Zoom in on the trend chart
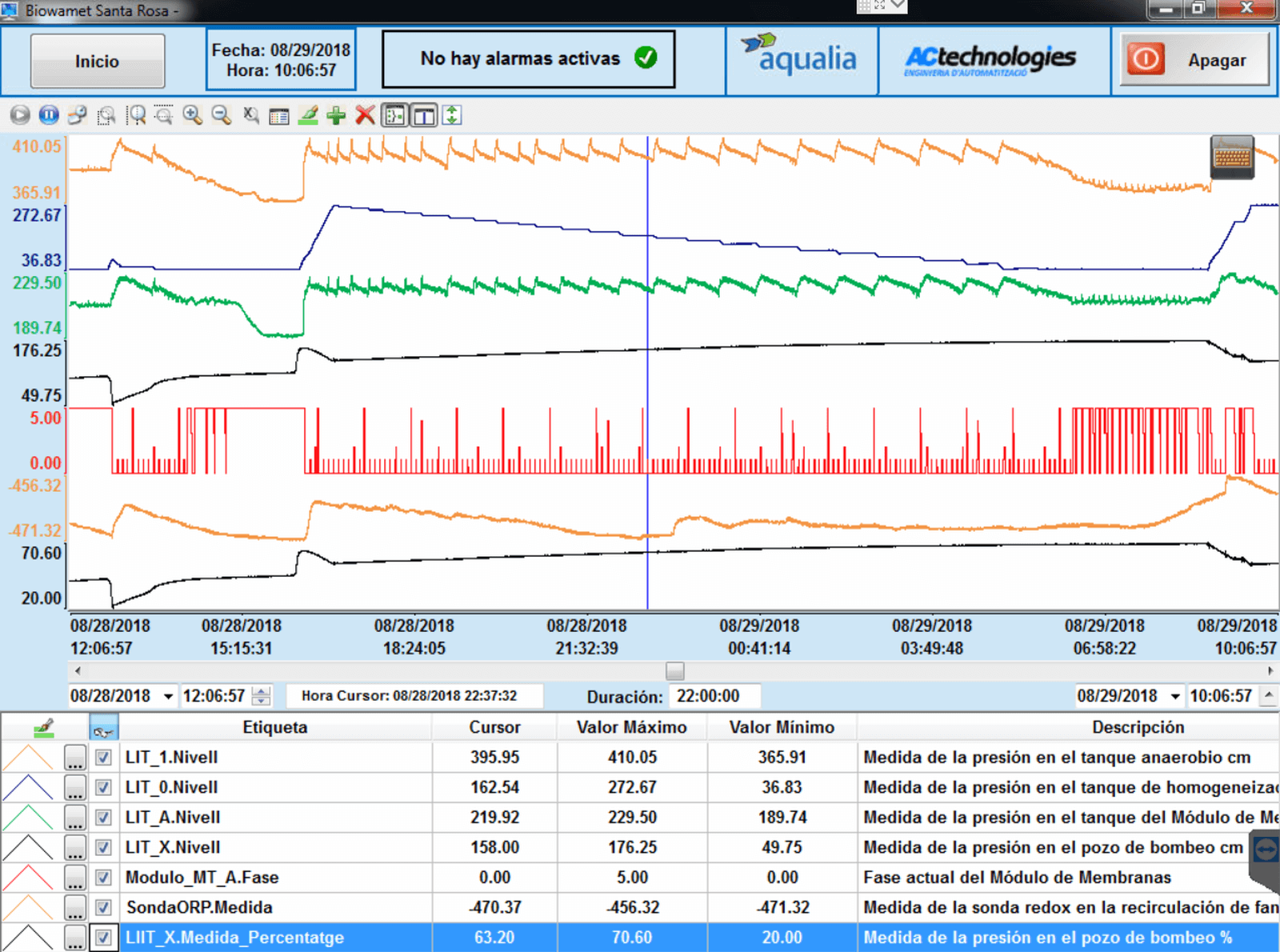 coord(193,115)
